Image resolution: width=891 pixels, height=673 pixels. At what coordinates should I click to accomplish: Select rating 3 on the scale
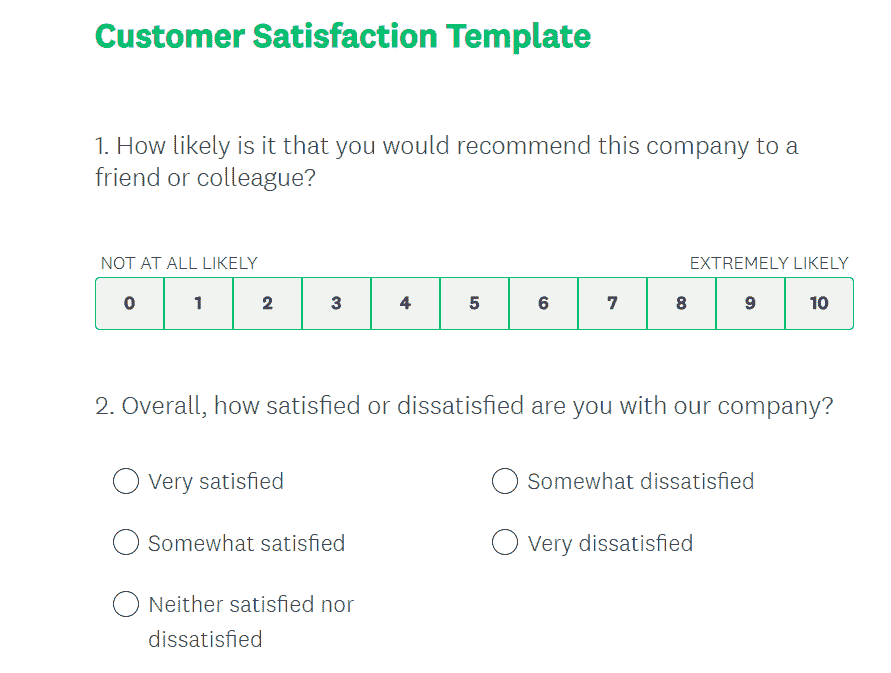[x=336, y=303]
